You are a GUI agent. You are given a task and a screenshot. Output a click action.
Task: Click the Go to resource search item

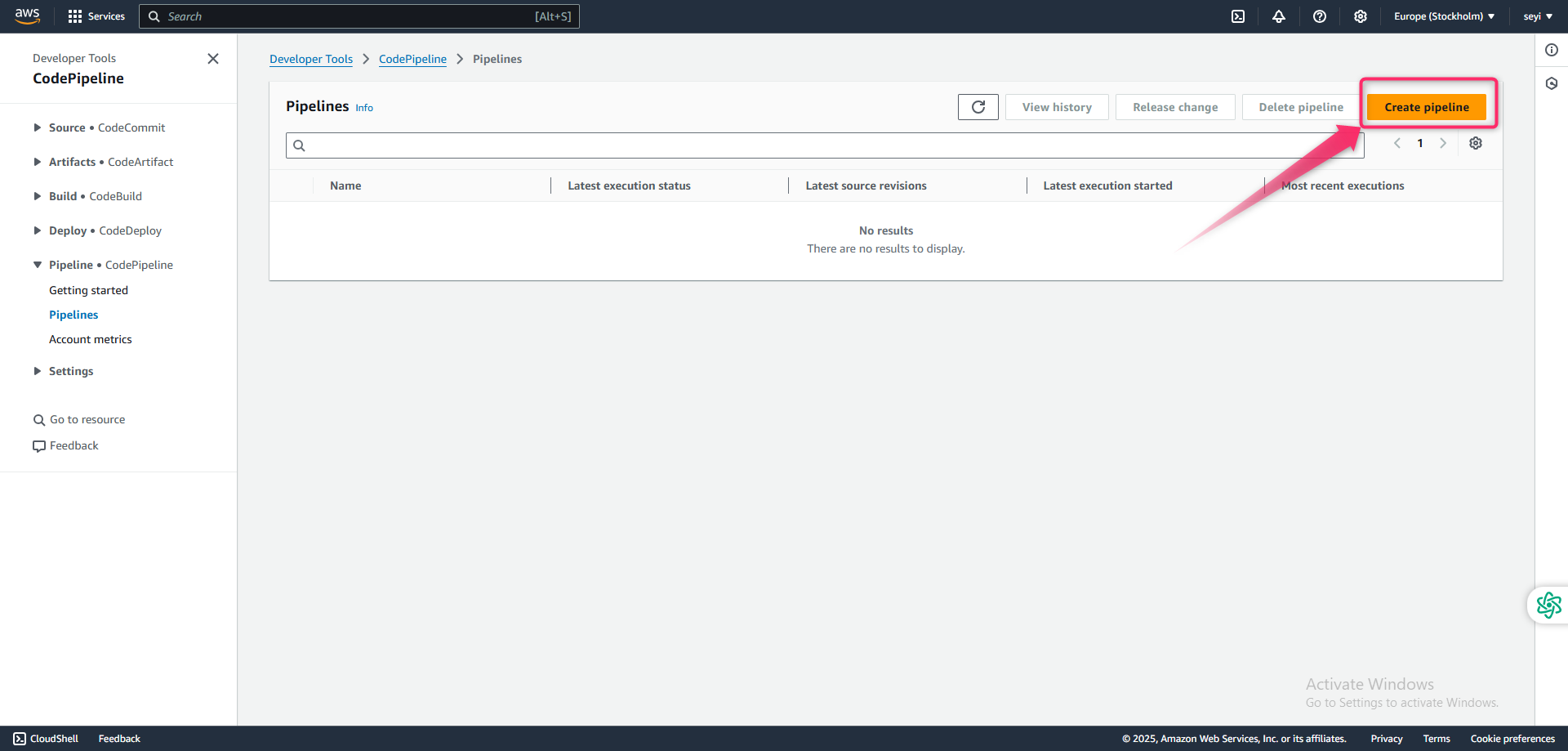point(79,419)
